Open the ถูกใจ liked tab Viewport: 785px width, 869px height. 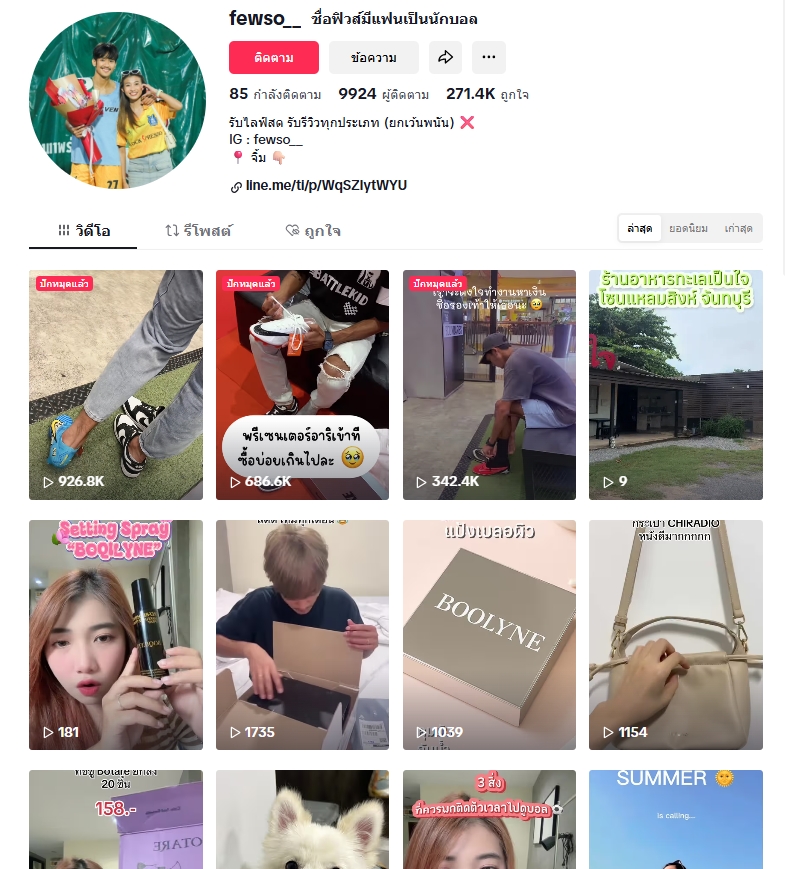point(313,231)
